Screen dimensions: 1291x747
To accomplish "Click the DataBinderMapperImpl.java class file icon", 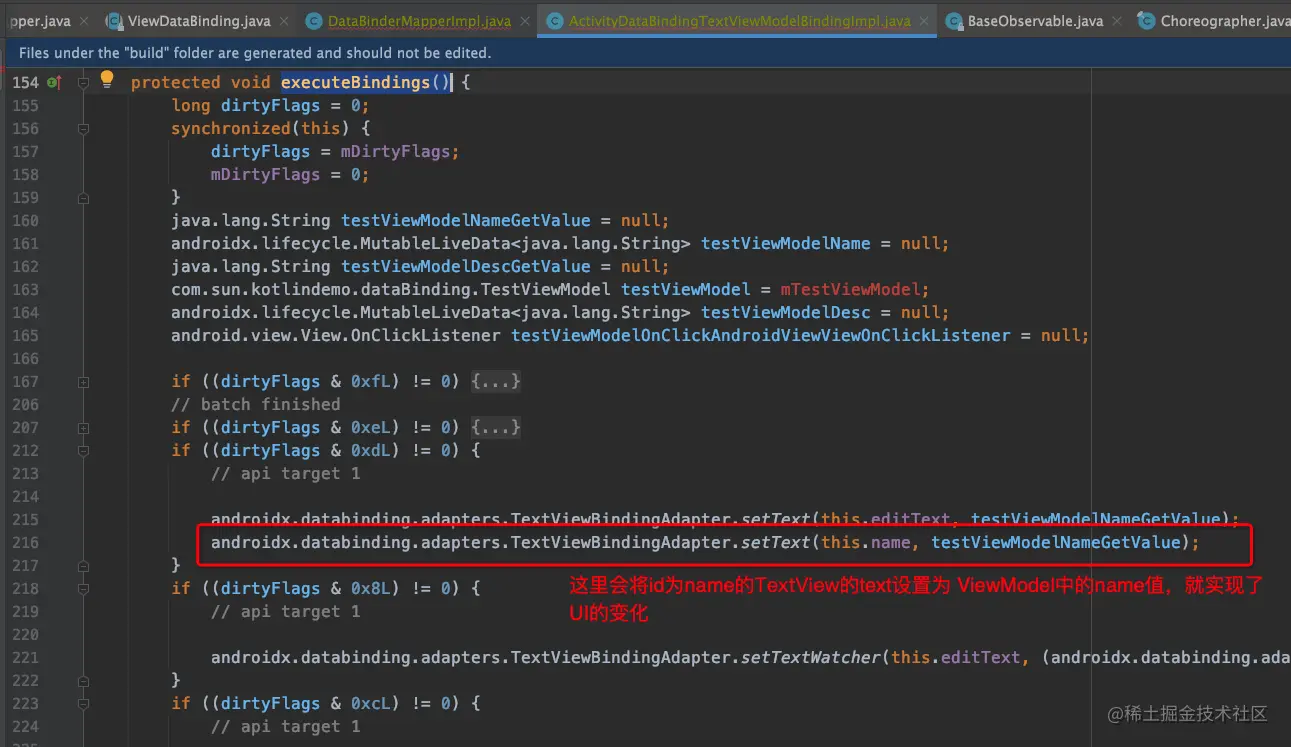I will coord(314,21).
